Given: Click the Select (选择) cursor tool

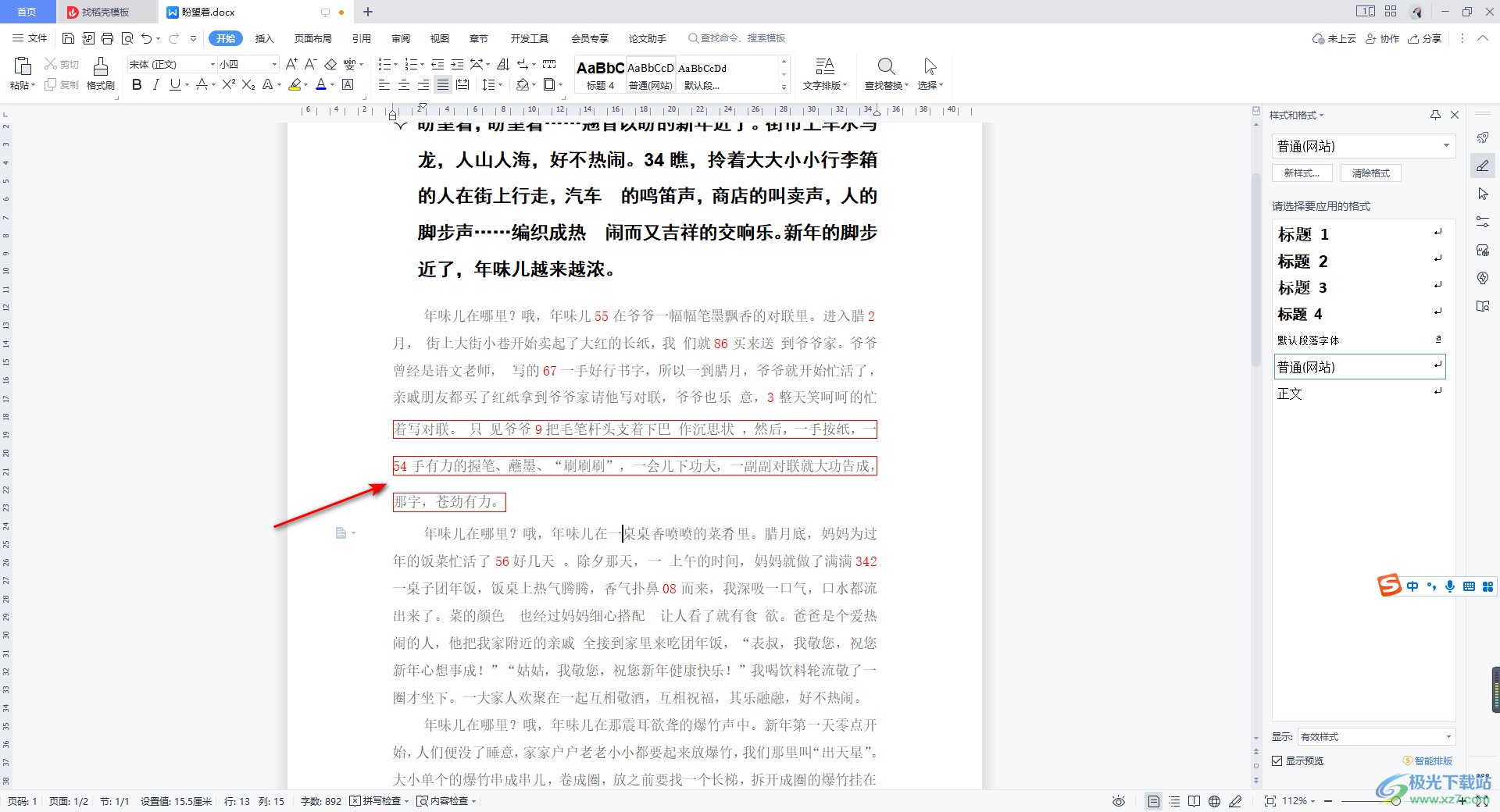Looking at the screenshot, I should click(x=930, y=73).
